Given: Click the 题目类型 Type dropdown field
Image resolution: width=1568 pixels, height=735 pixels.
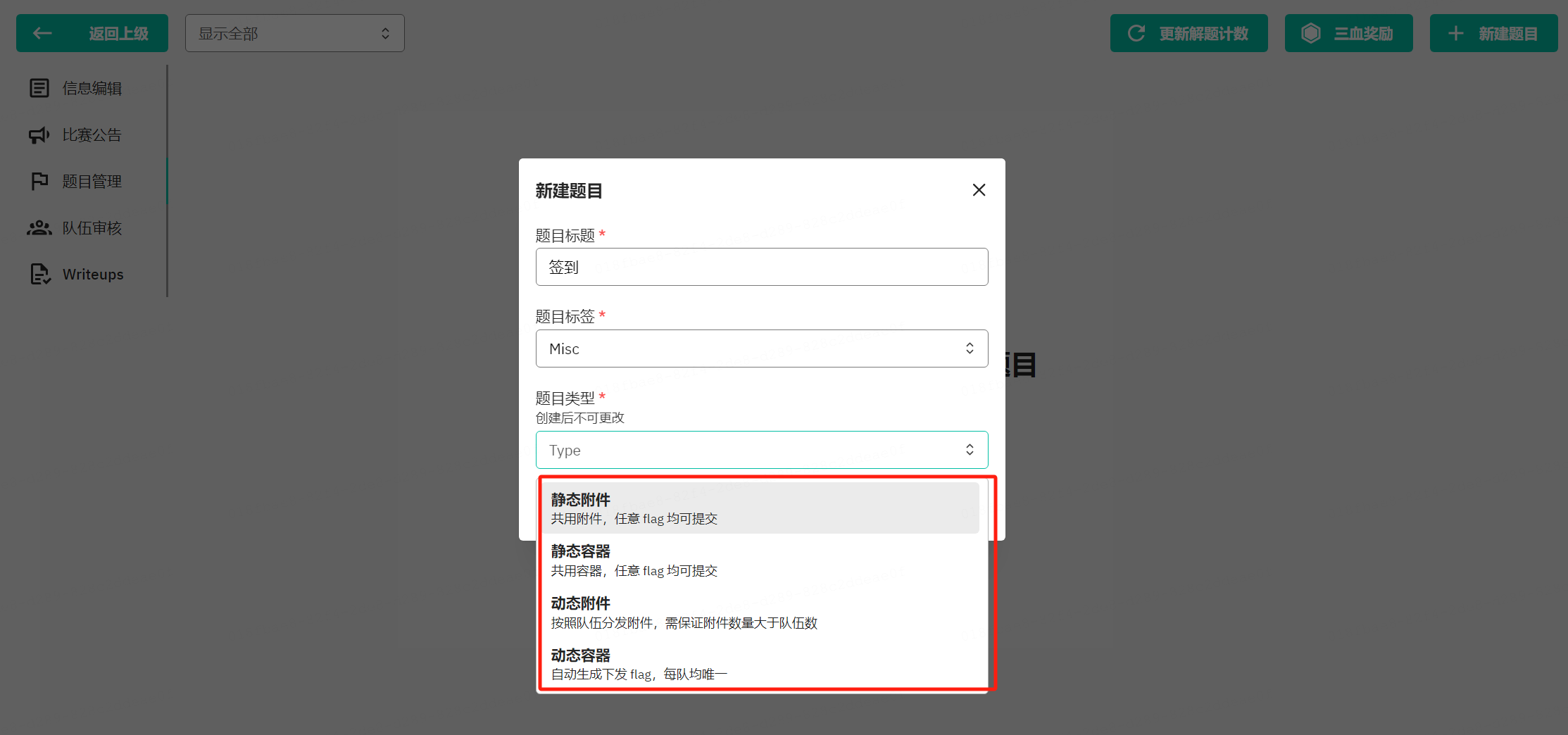Looking at the screenshot, I should (x=762, y=450).
